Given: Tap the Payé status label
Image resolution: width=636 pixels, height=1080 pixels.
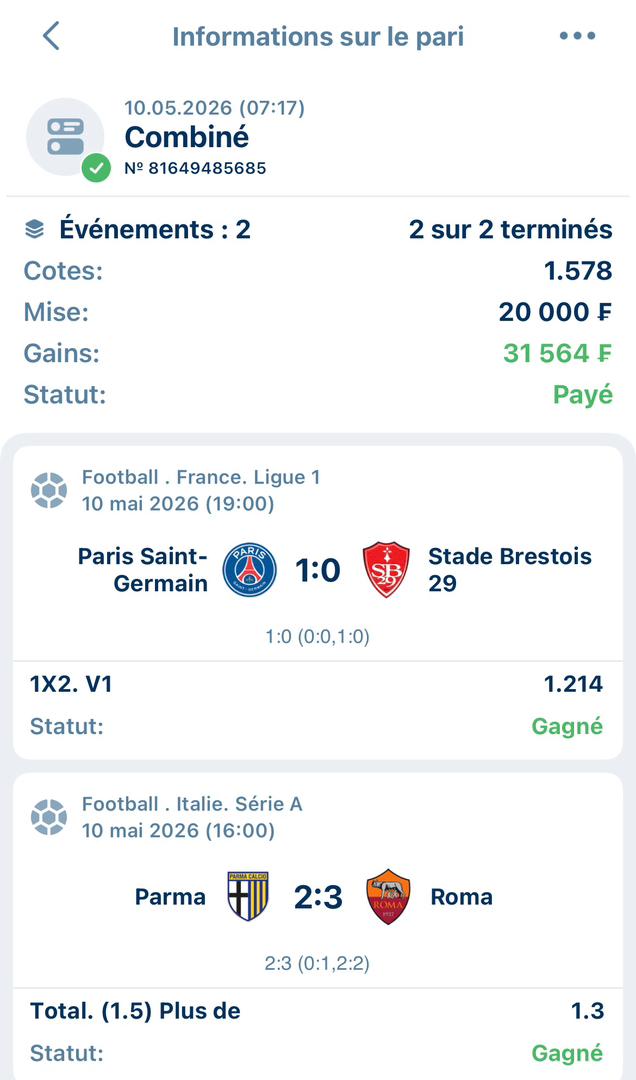Looking at the screenshot, I should point(583,395).
